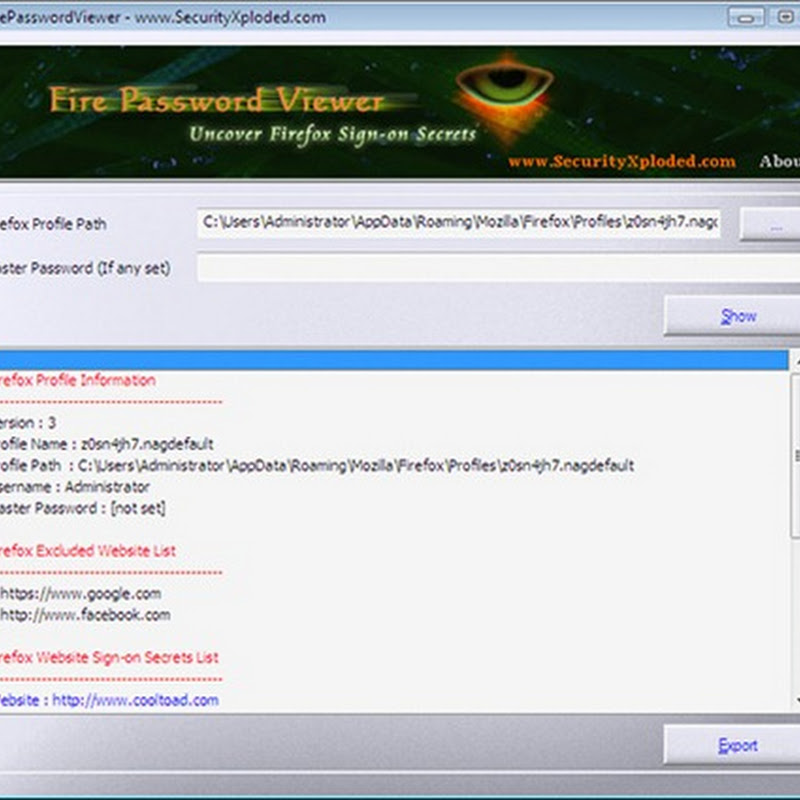Select the https://www.google.com excluded entry
Viewport: 800px width, 800px height.
pos(81,593)
